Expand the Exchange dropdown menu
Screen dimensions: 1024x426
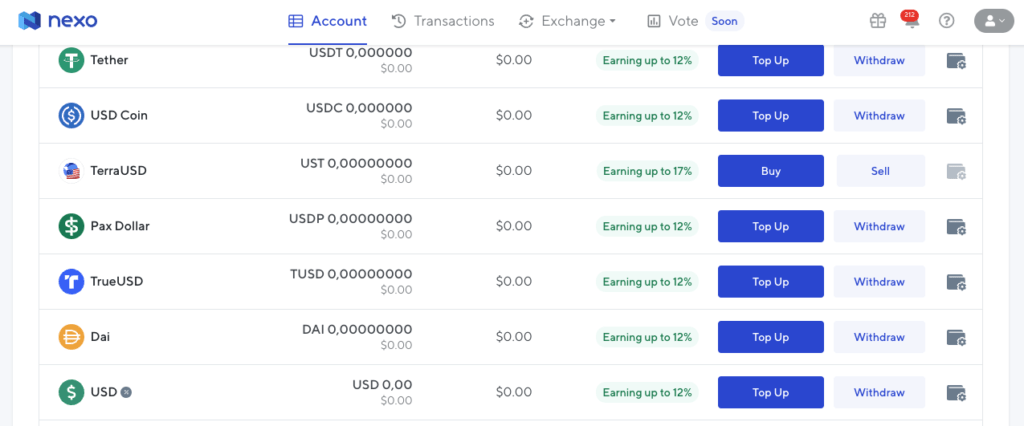(x=567, y=21)
